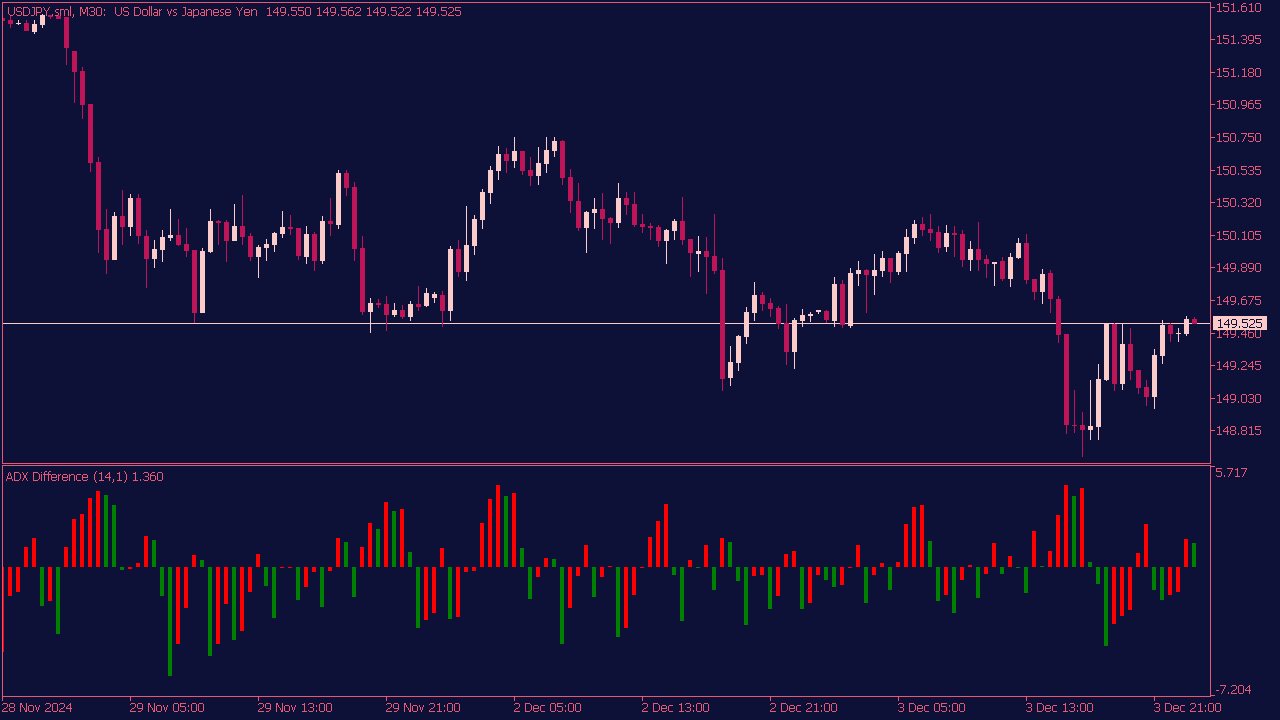Click the 148.815 price scale value
This screenshot has width=1280, height=720.
(1239, 432)
